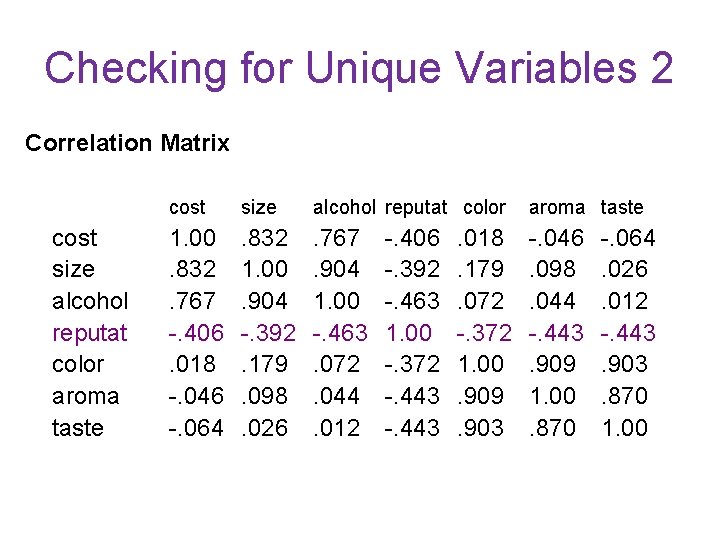
Task: Select the 'cost' row label
Action: tap(75, 238)
